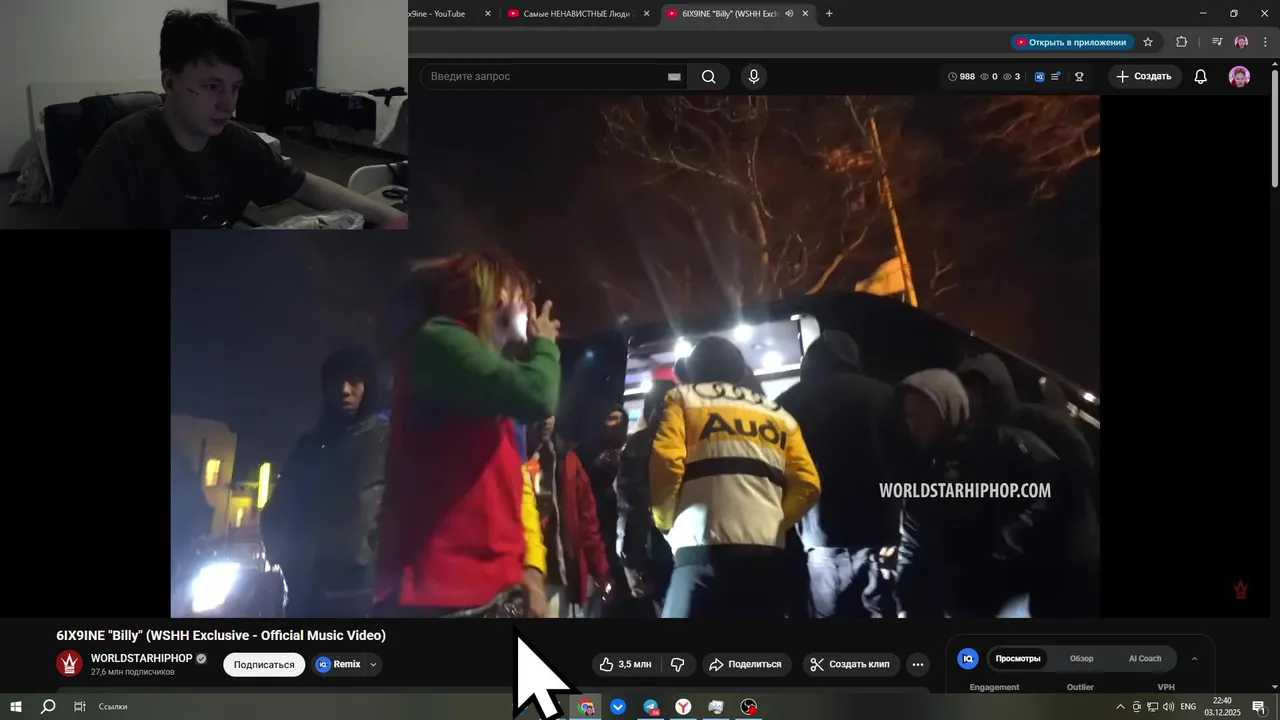Open the blue chevron app icon on the taskbar
This screenshot has height=720, width=1280.
tap(618, 707)
